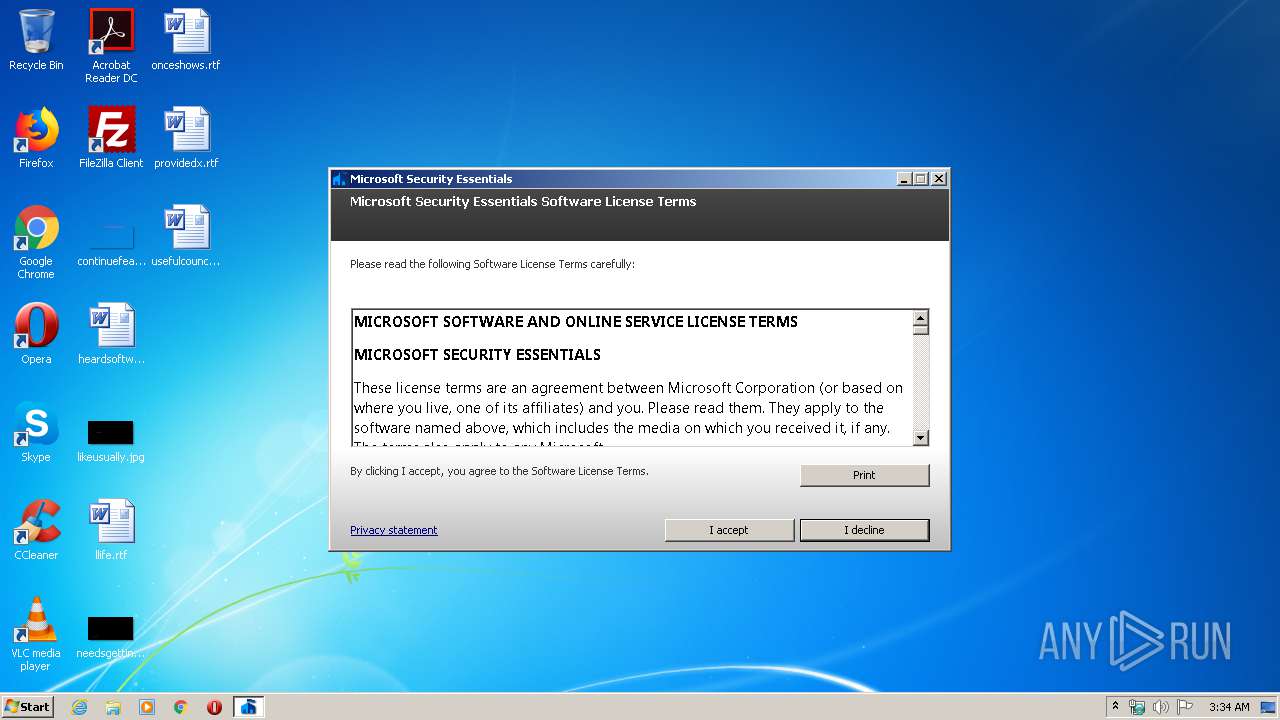The height and width of the screenshot is (720, 1280).
Task: Click the installer window title bar icon
Action: 340,179
